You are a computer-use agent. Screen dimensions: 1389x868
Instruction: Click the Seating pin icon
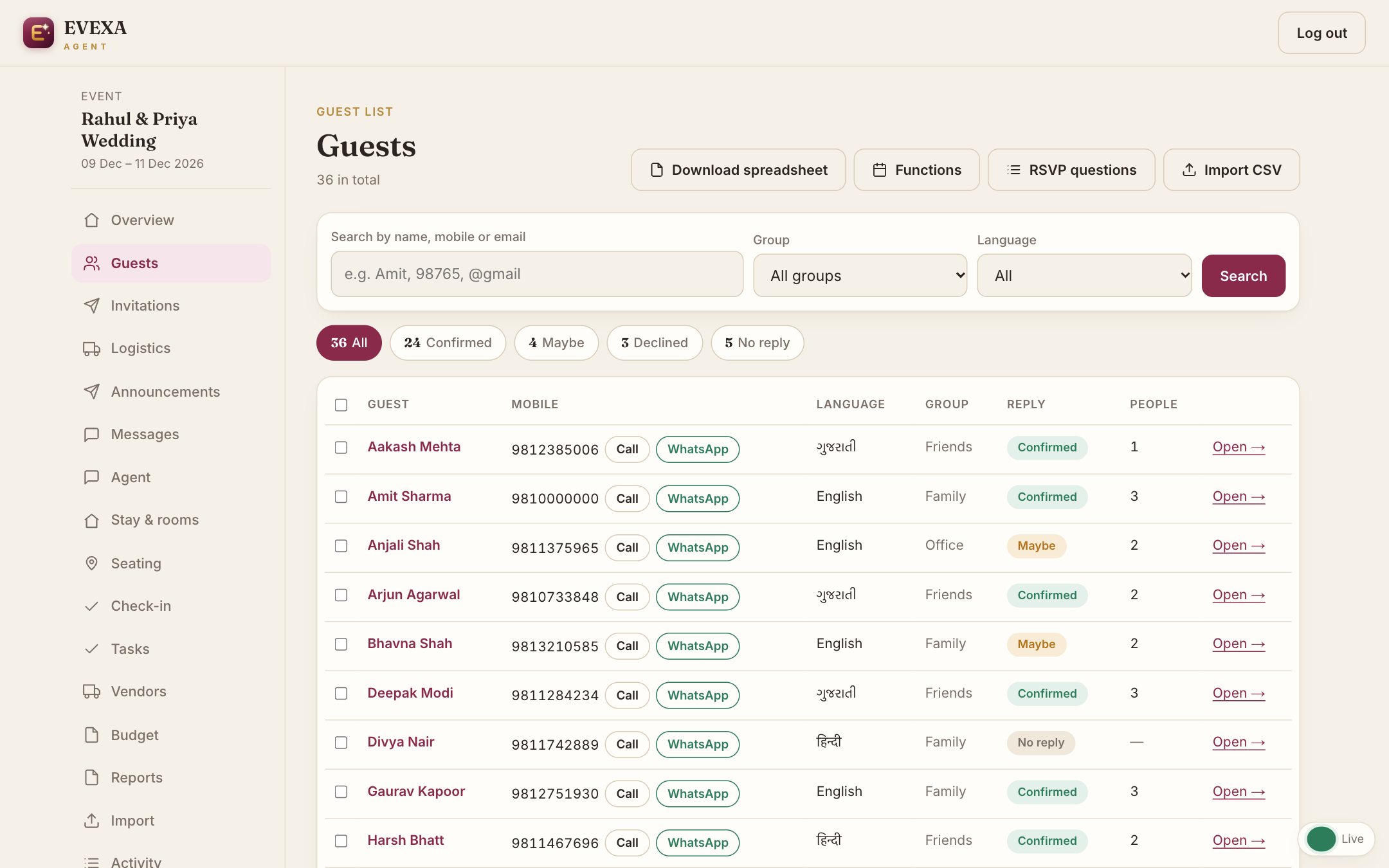92,563
